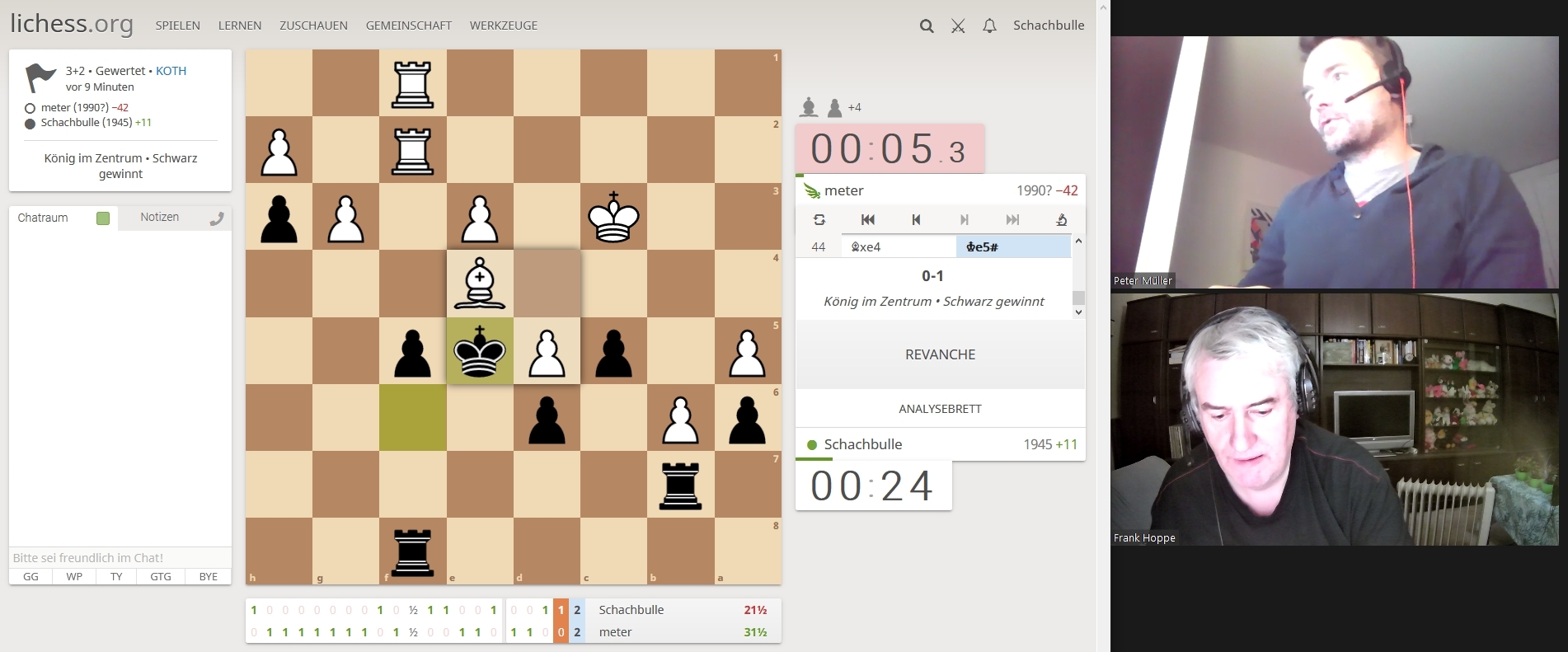Send the GTG chat preset
This screenshot has height=652, width=1568.
161,577
